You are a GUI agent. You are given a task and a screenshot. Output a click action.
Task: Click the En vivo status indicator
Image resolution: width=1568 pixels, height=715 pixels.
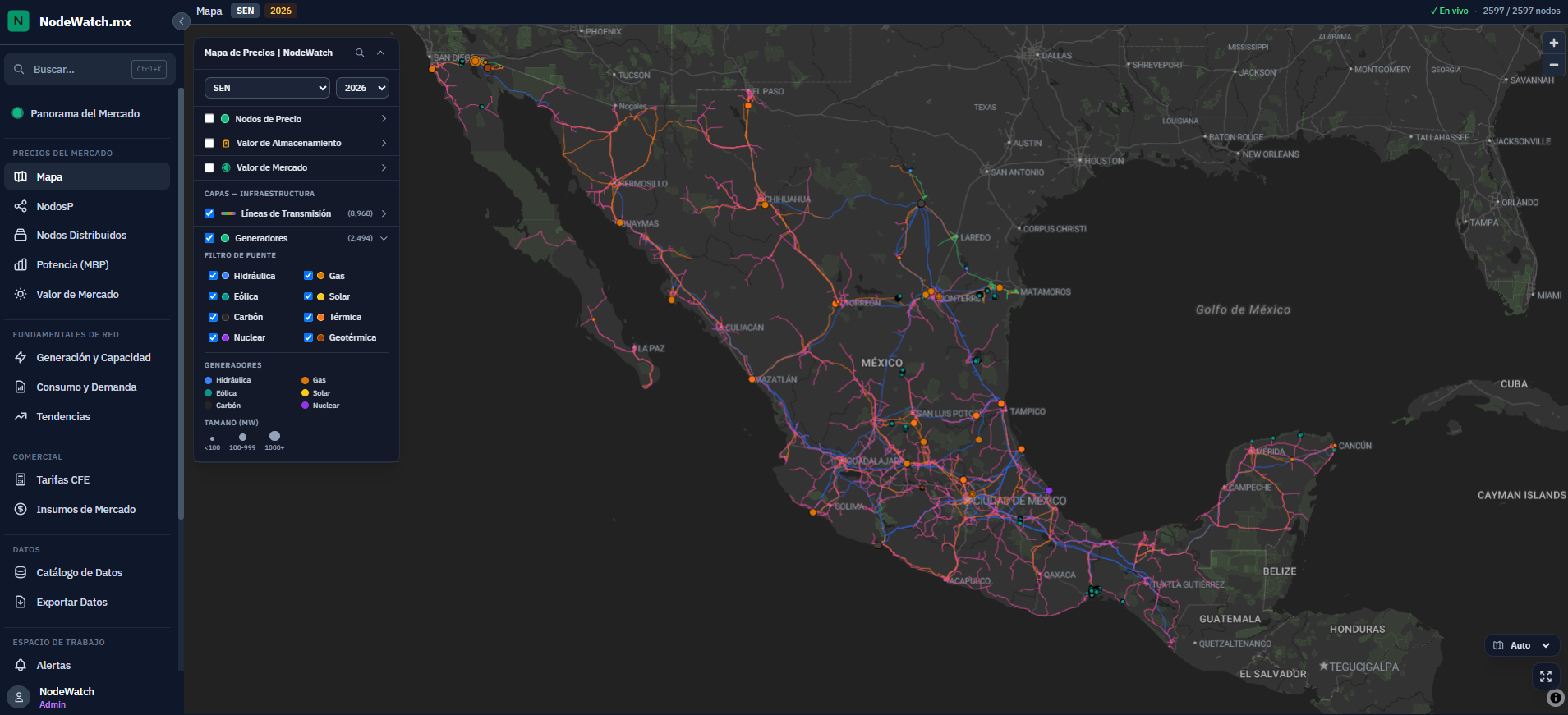tap(1450, 11)
